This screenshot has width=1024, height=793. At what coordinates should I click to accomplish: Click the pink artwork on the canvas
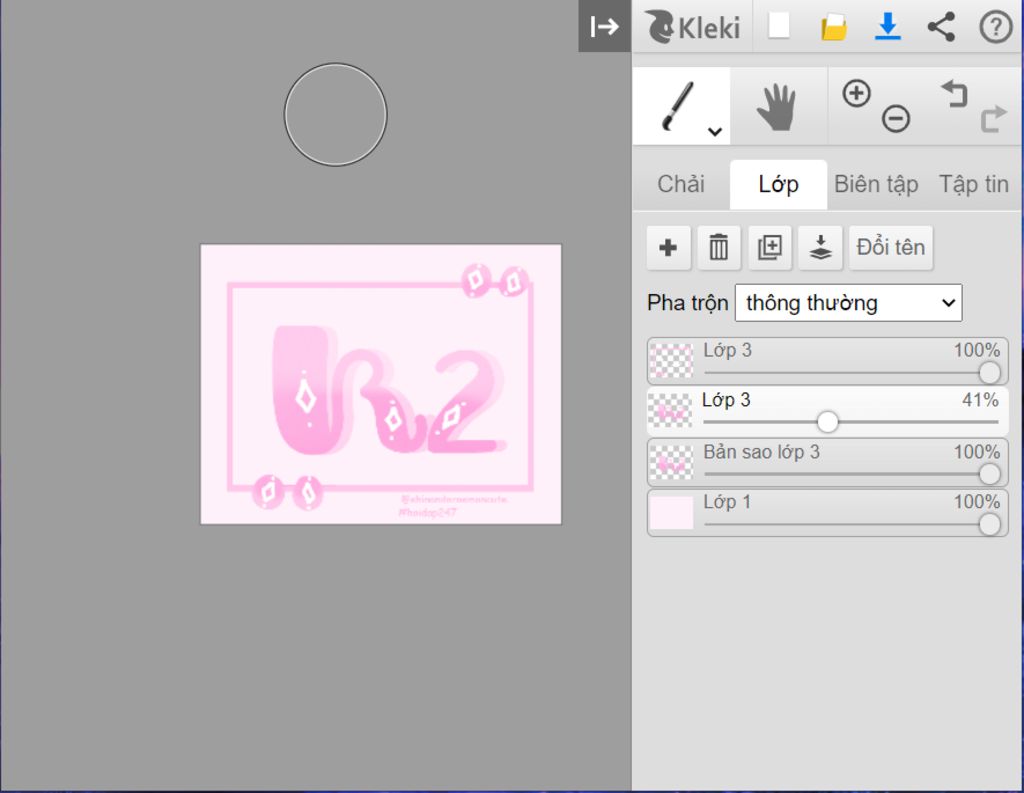point(381,384)
